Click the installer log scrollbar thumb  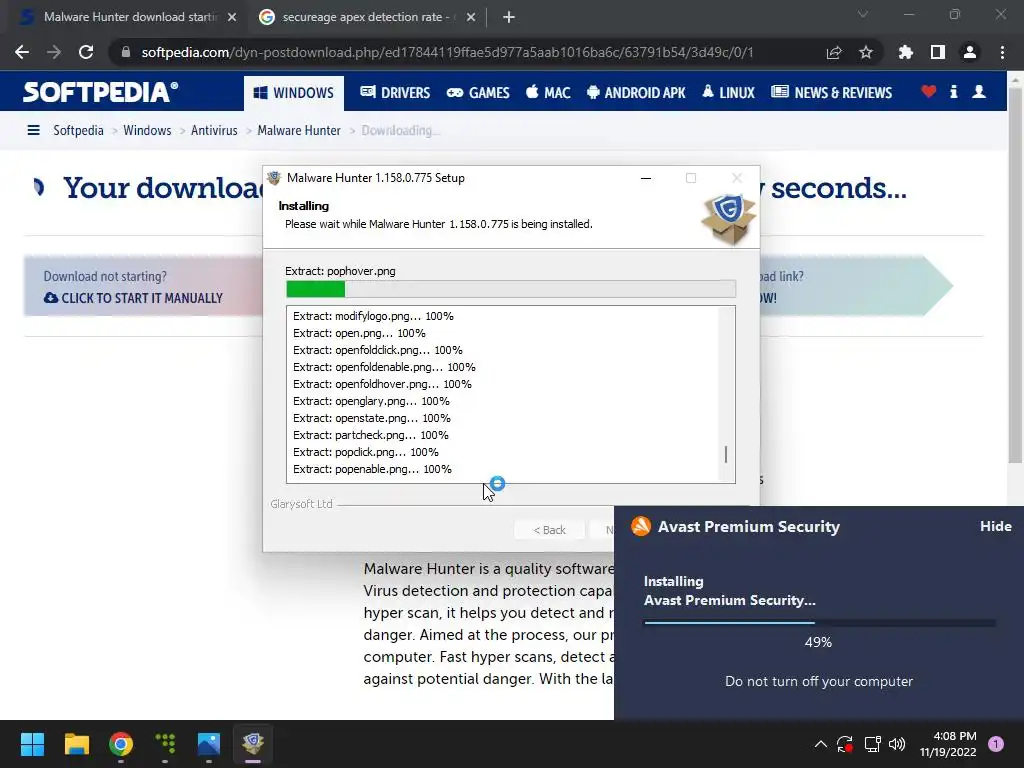(726, 455)
